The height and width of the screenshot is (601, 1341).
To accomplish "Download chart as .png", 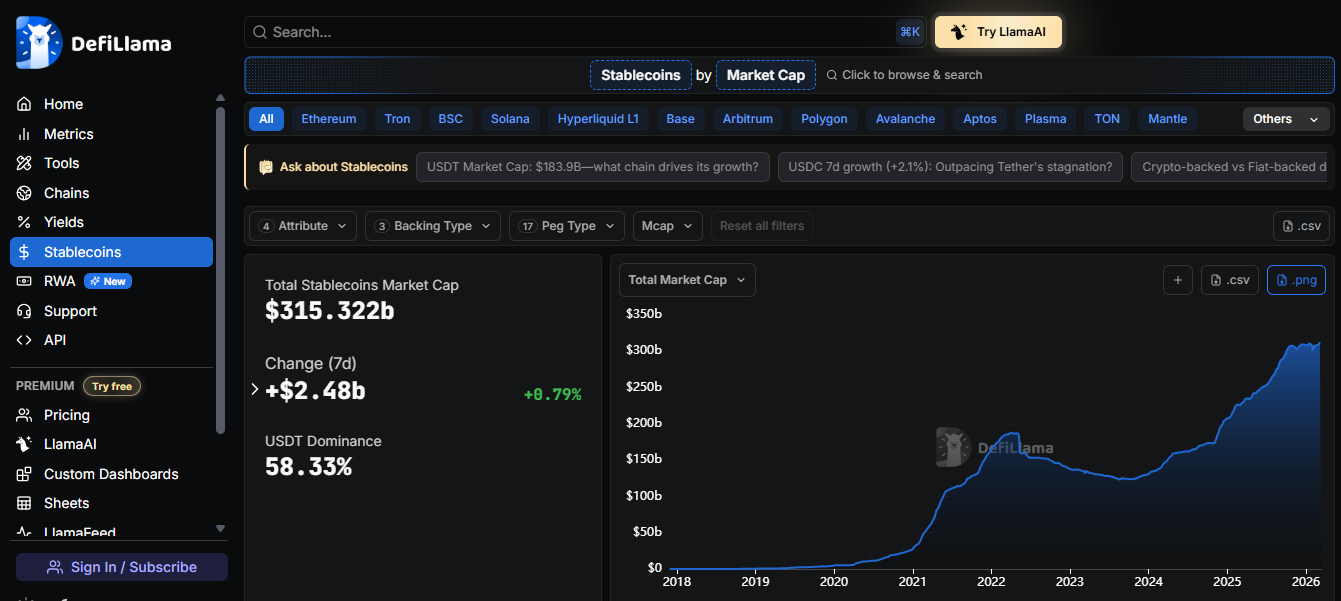I will [x=1296, y=280].
